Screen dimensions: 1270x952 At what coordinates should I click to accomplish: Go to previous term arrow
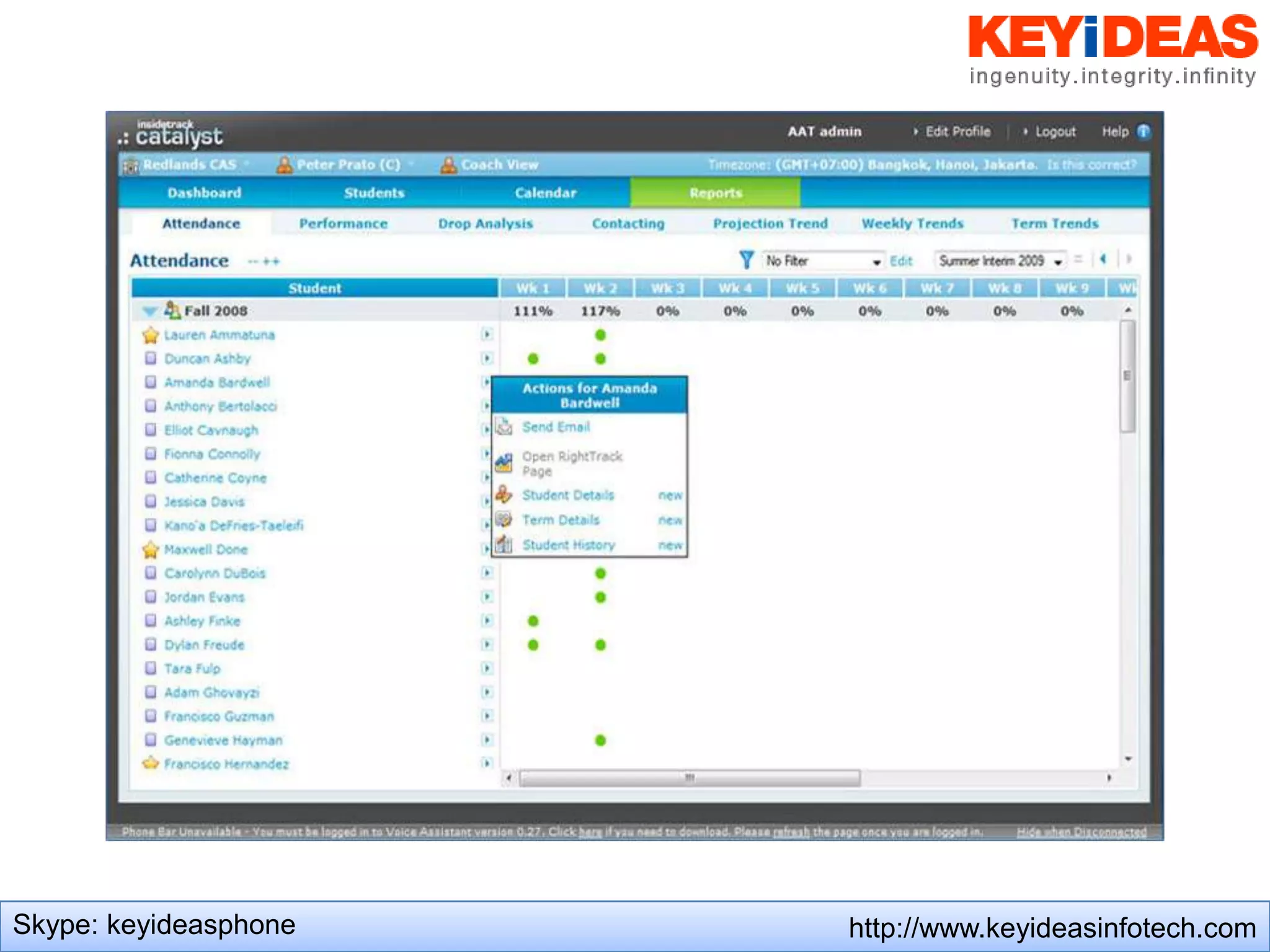(1103, 259)
